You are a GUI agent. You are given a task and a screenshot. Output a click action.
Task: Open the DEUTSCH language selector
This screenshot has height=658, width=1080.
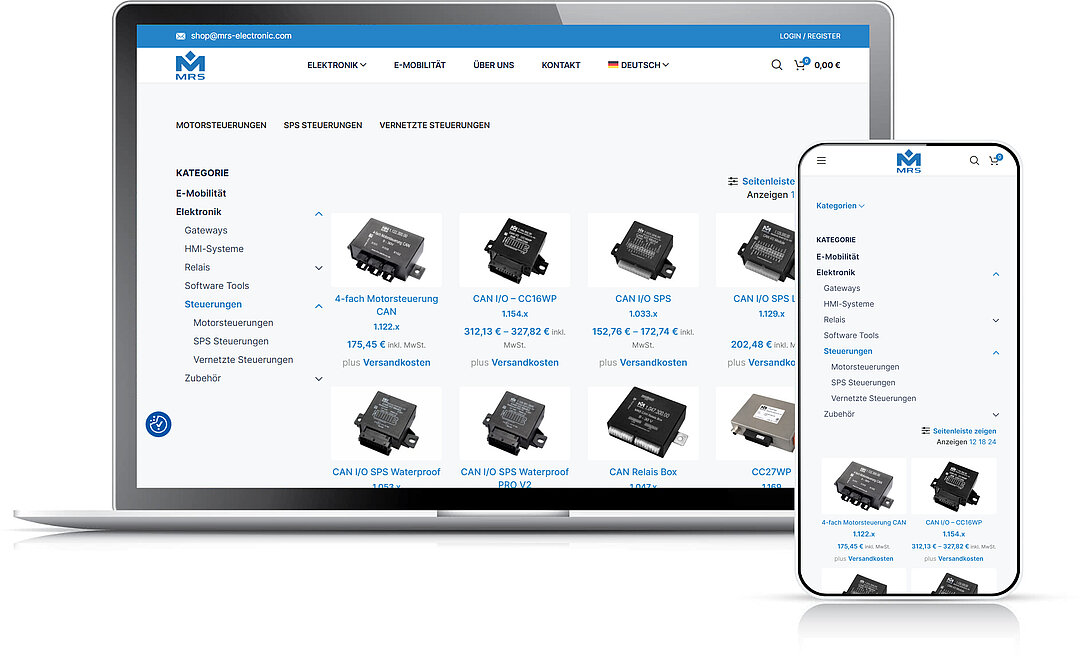point(638,65)
